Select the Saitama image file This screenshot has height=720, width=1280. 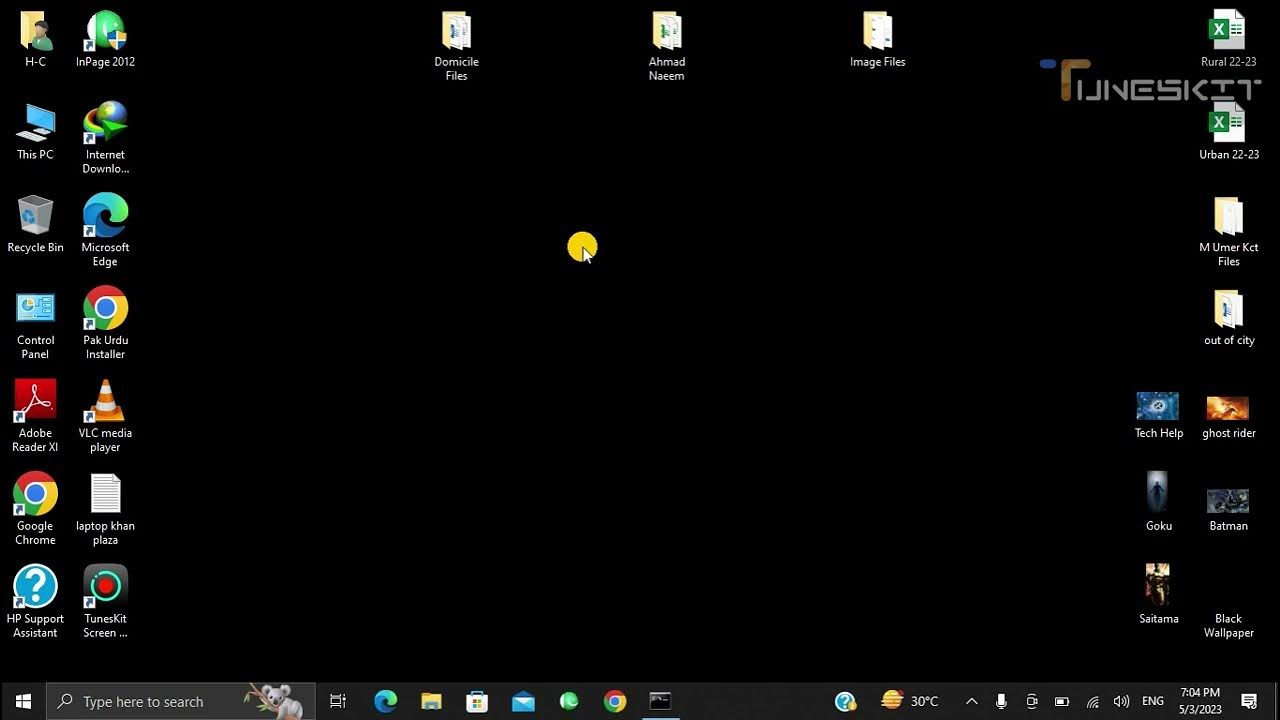click(x=1158, y=594)
